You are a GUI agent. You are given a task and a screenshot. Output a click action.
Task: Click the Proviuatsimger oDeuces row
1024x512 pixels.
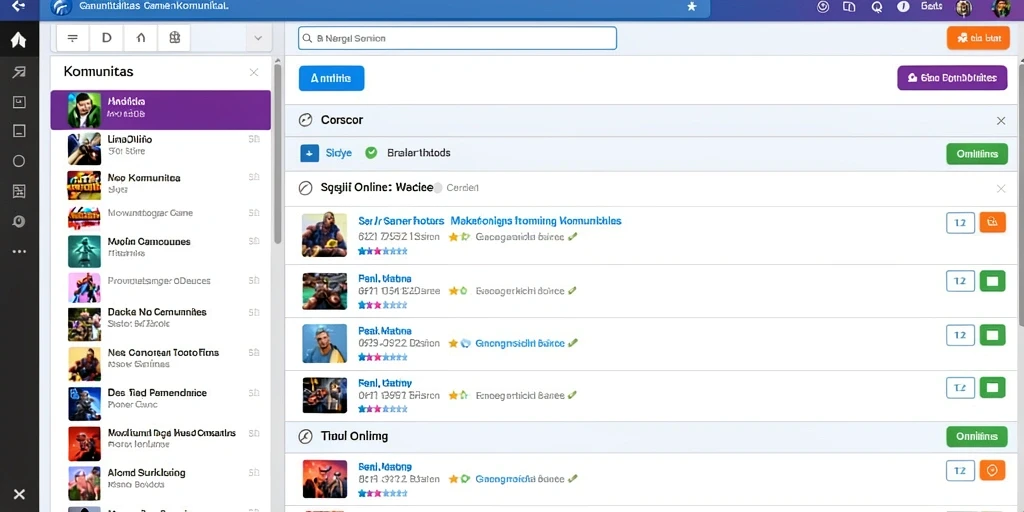(x=161, y=287)
